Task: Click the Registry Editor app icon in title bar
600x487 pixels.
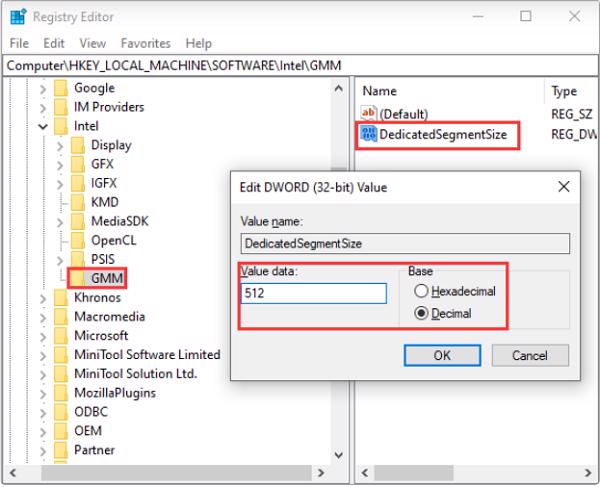Action: pos(18,16)
